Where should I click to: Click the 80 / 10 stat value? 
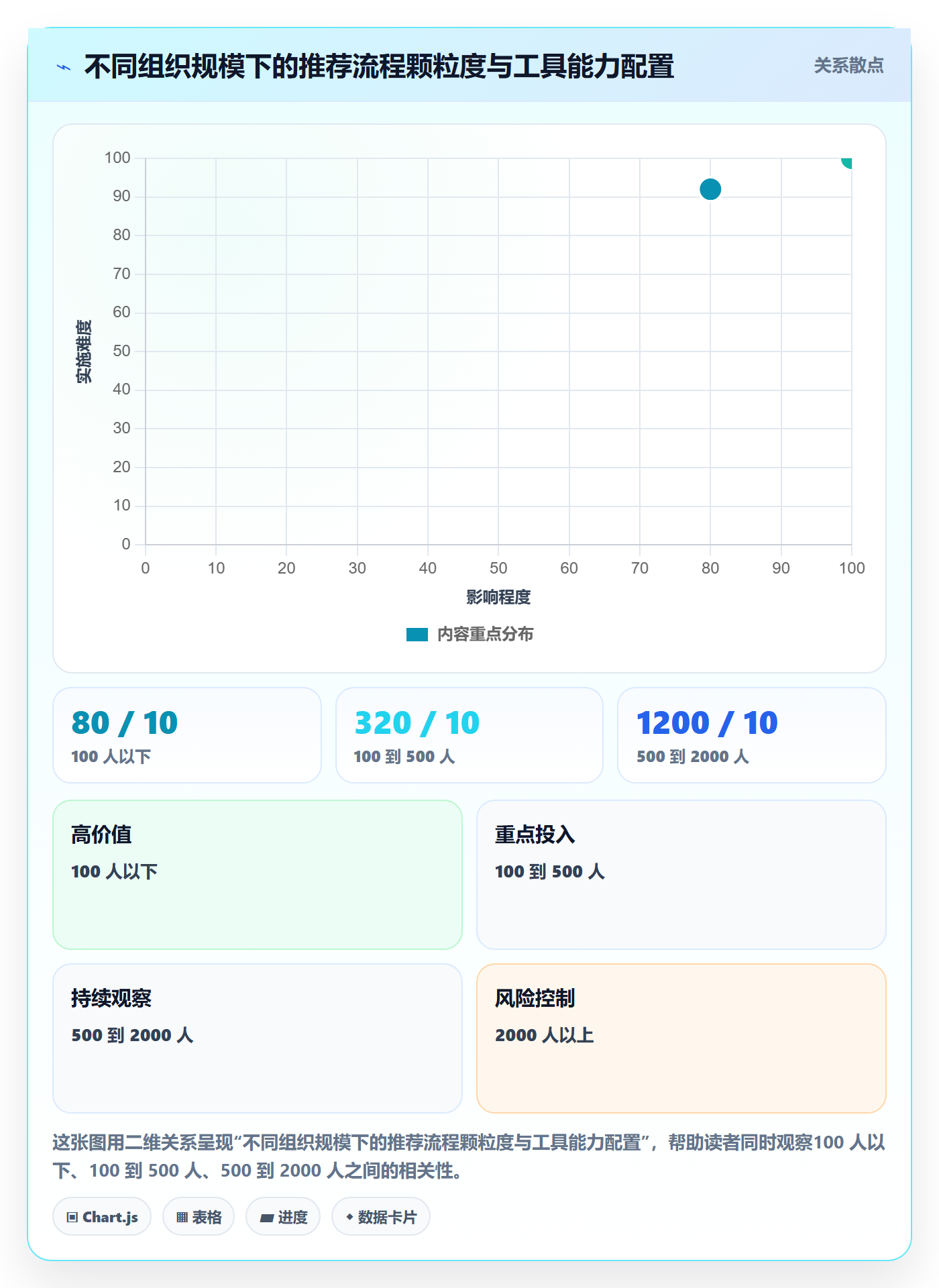(x=125, y=722)
